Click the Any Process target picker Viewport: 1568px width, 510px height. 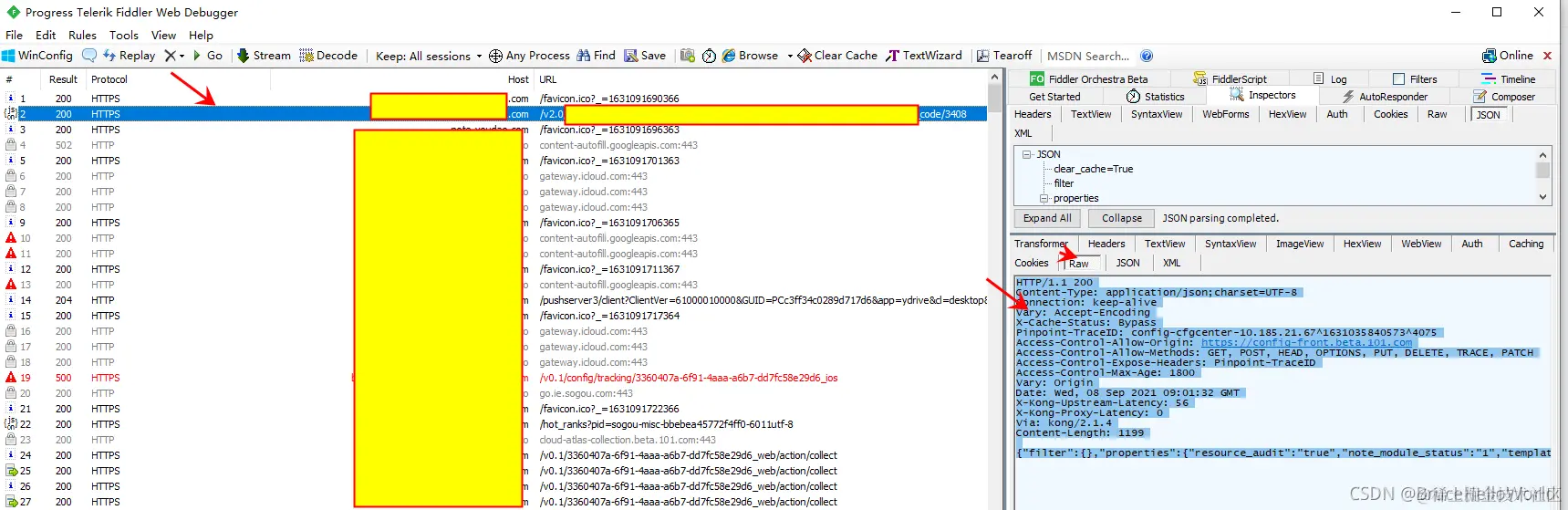[x=529, y=56]
